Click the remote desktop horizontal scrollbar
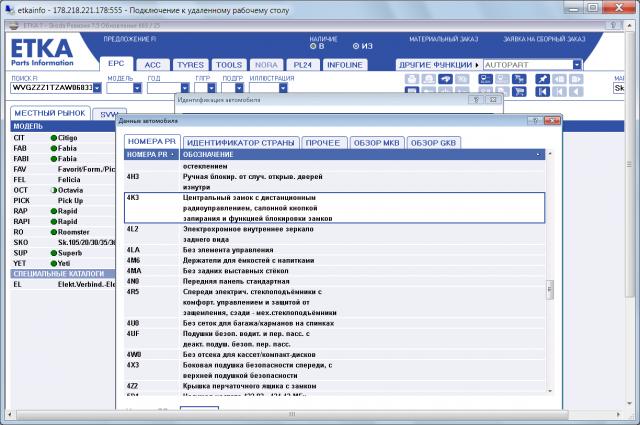 tap(292, 414)
